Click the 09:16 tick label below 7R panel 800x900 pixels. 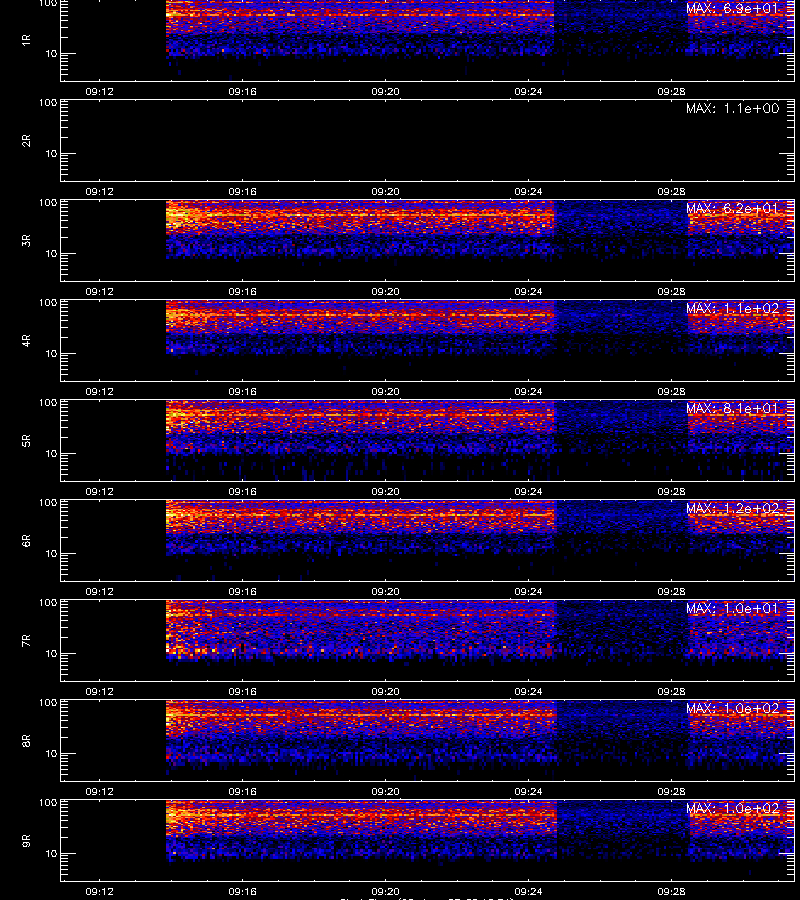242,692
